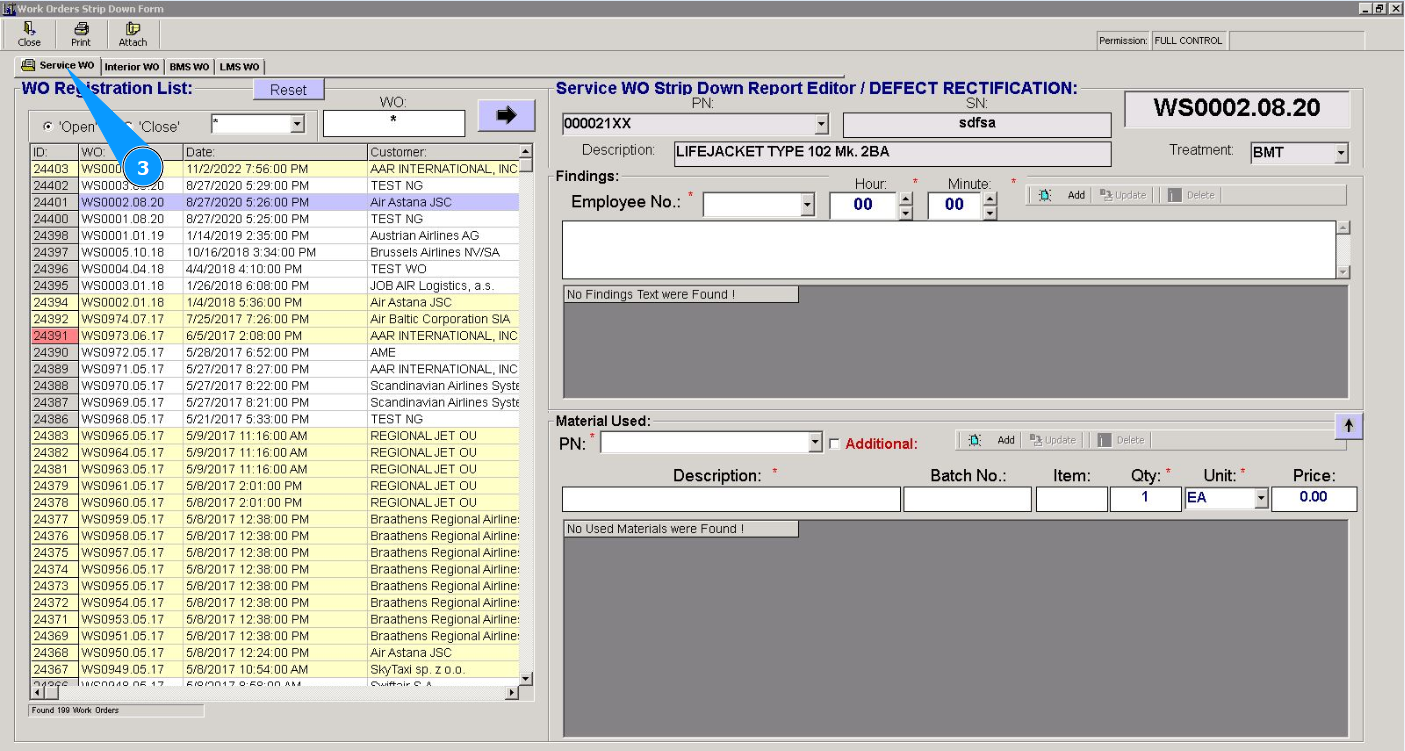The height and width of the screenshot is (751, 1405).
Task: Expand the Employee No. dropdown
Action: click(808, 205)
